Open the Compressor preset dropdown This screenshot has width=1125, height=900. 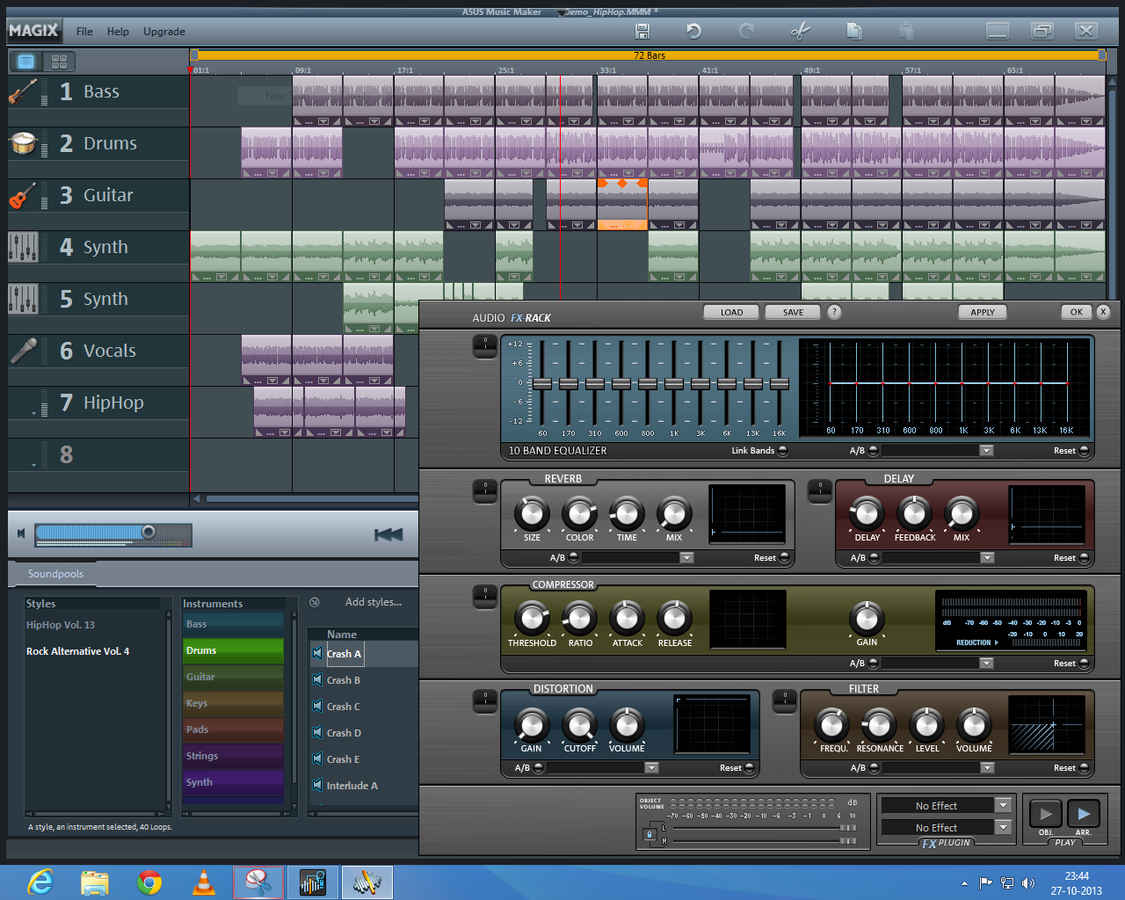coord(987,663)
